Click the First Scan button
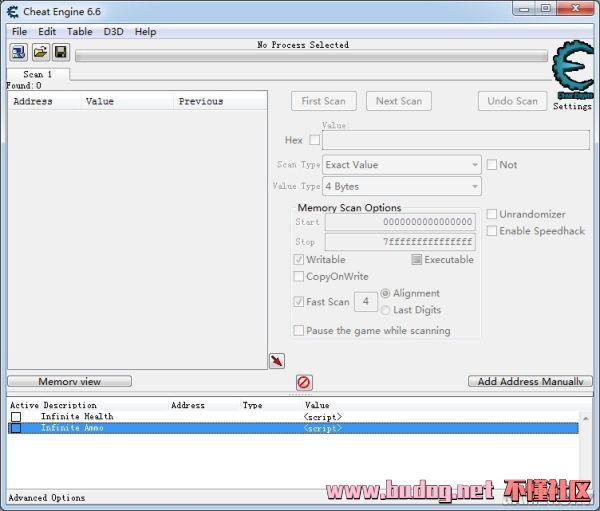Image resolution: width=600 pixels, height=511 pixels. (324, 101)
